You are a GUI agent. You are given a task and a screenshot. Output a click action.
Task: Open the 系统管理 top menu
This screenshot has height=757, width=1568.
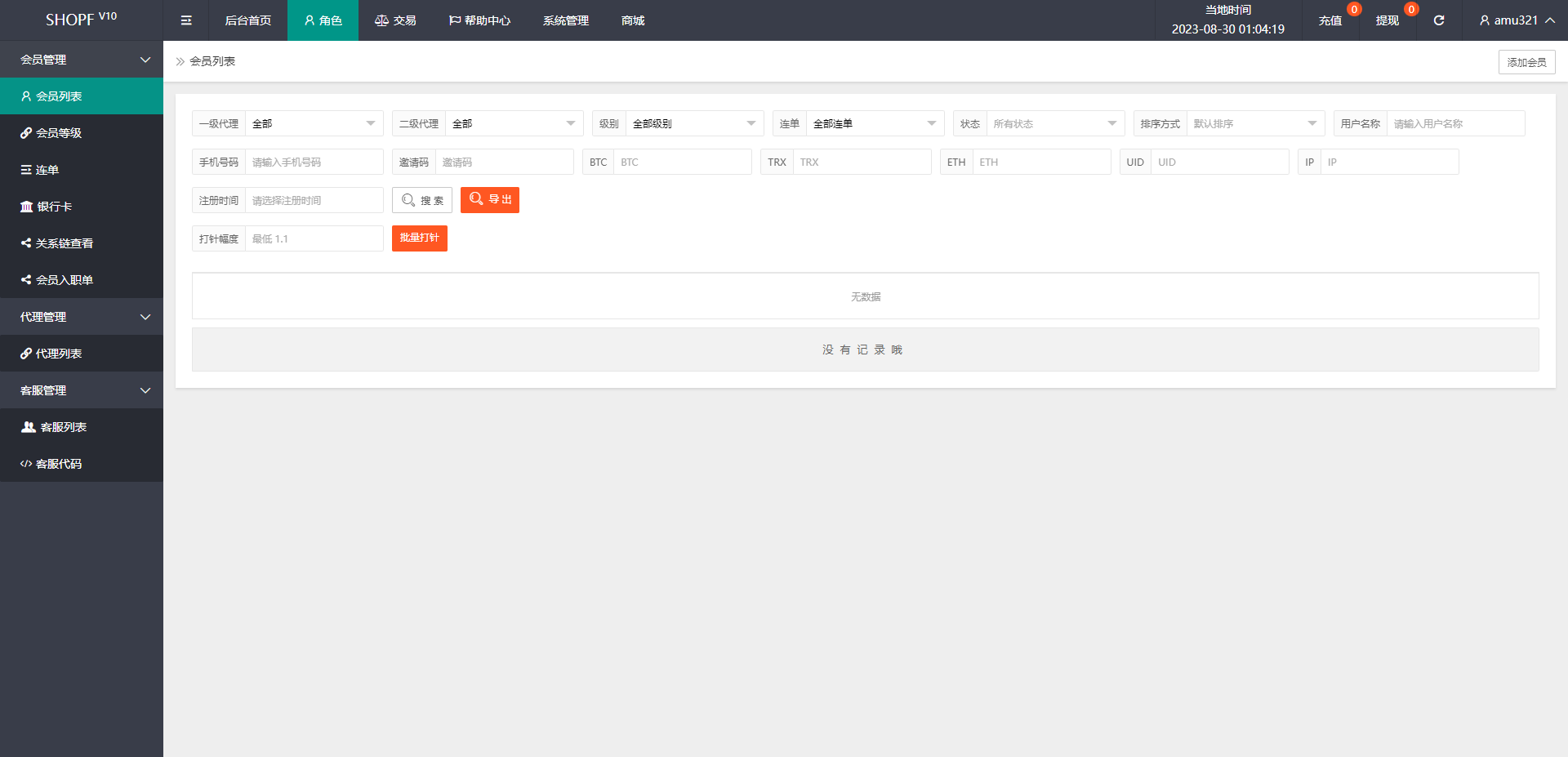(565, 20)
